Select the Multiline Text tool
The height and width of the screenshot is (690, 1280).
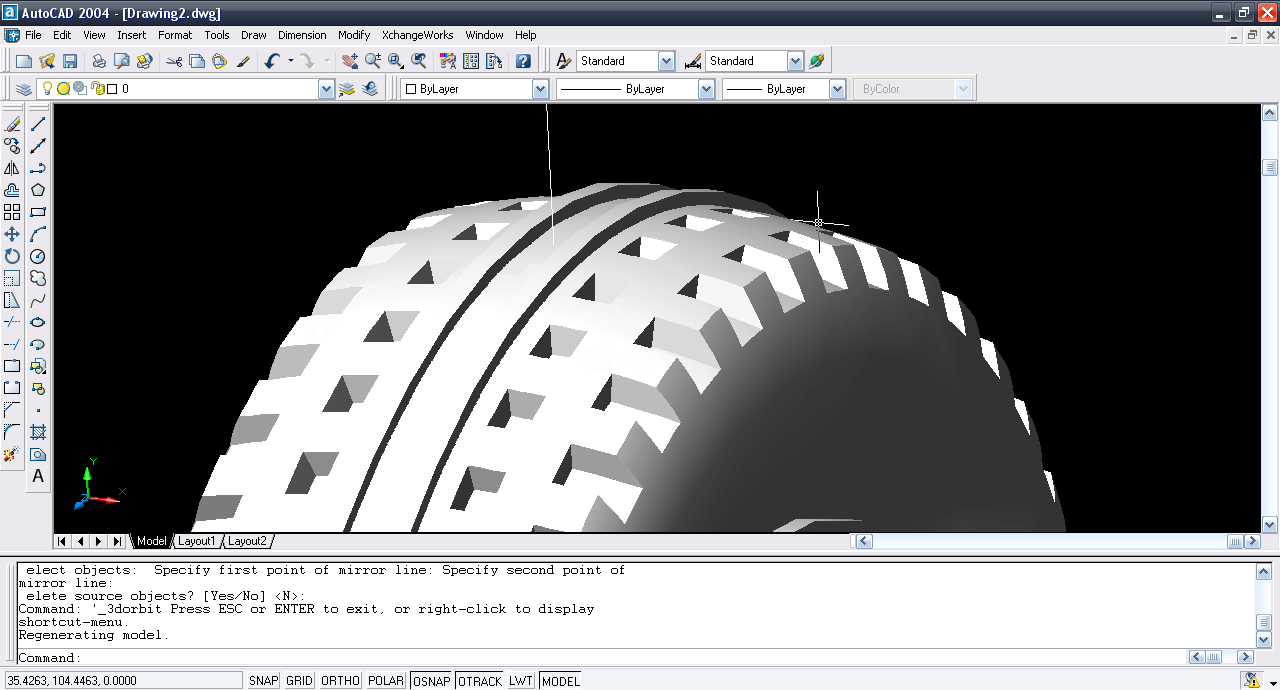click(38, 476)
